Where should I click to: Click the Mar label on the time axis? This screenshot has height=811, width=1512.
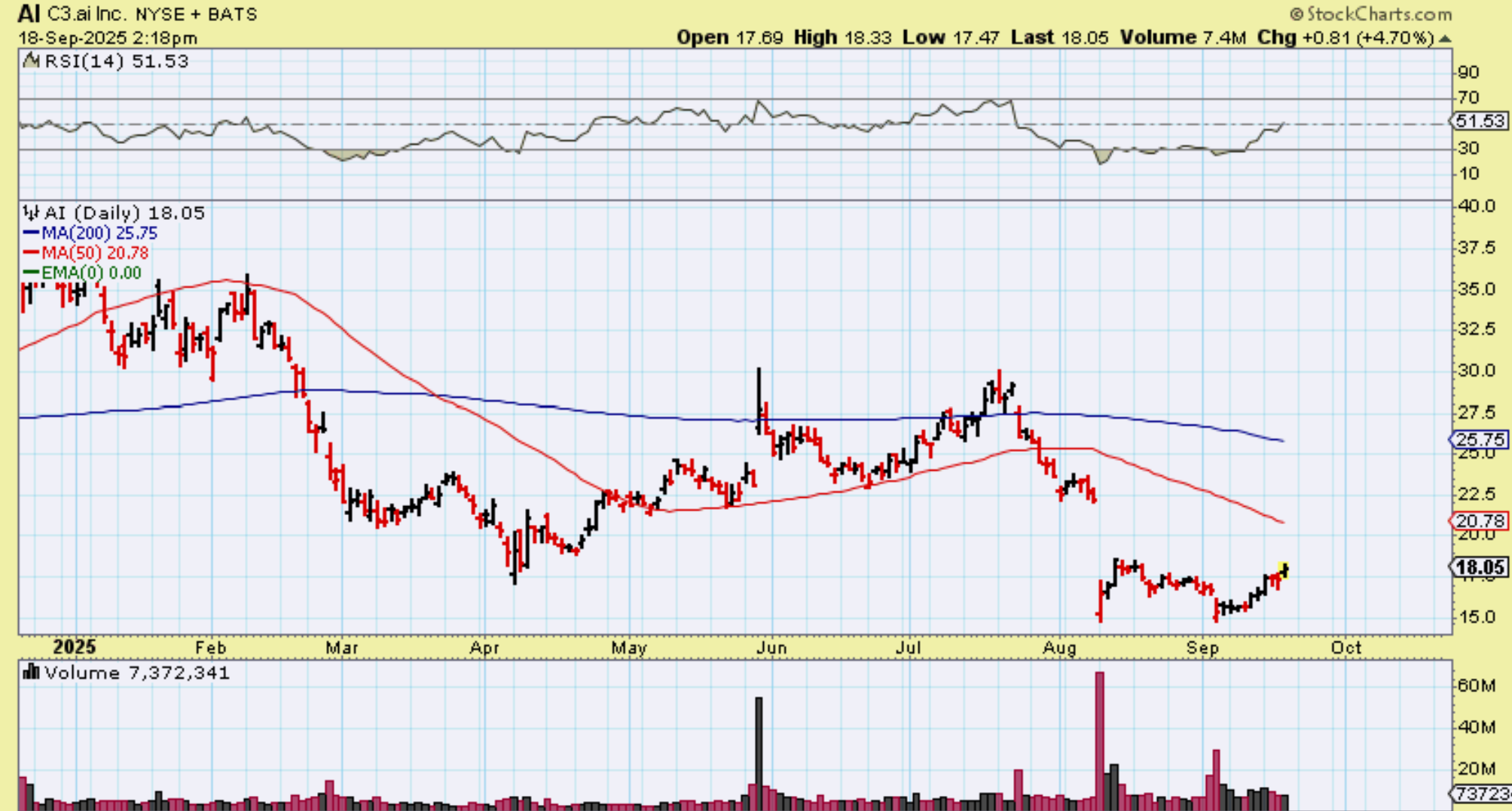pyautogui.click(x=341, y=648)
